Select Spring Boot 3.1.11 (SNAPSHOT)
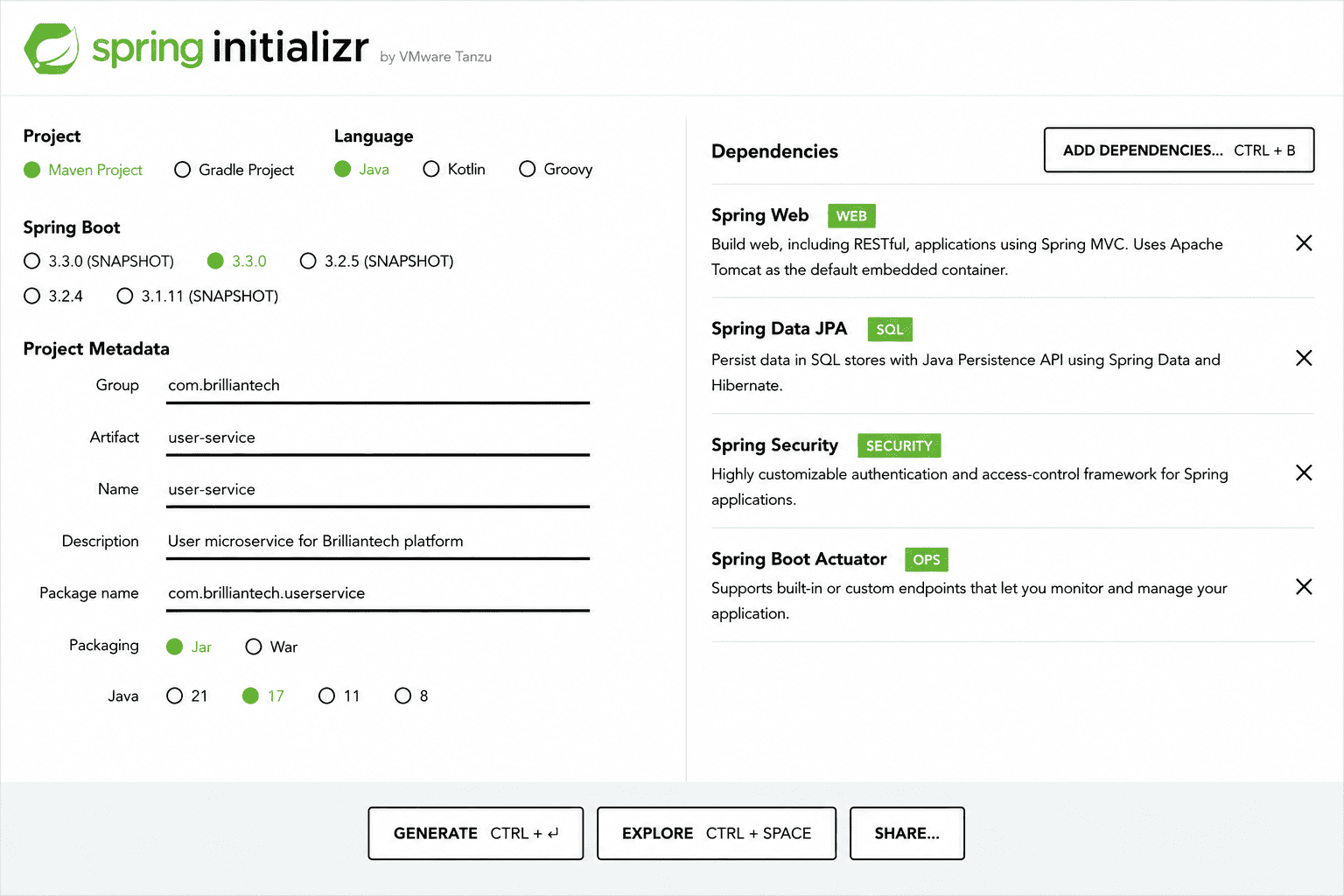This screenshot has width=1344, height=896. [x=198, y=296]
